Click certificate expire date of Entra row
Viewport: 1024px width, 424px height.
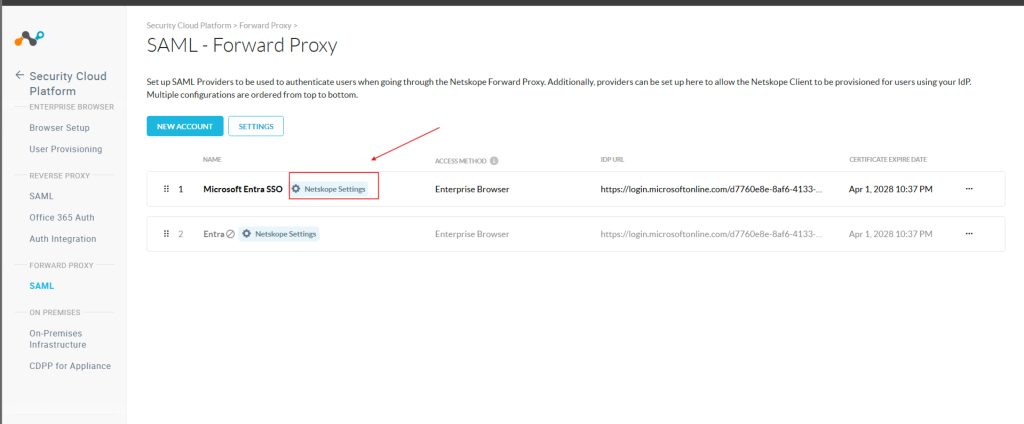click(891, 234)
